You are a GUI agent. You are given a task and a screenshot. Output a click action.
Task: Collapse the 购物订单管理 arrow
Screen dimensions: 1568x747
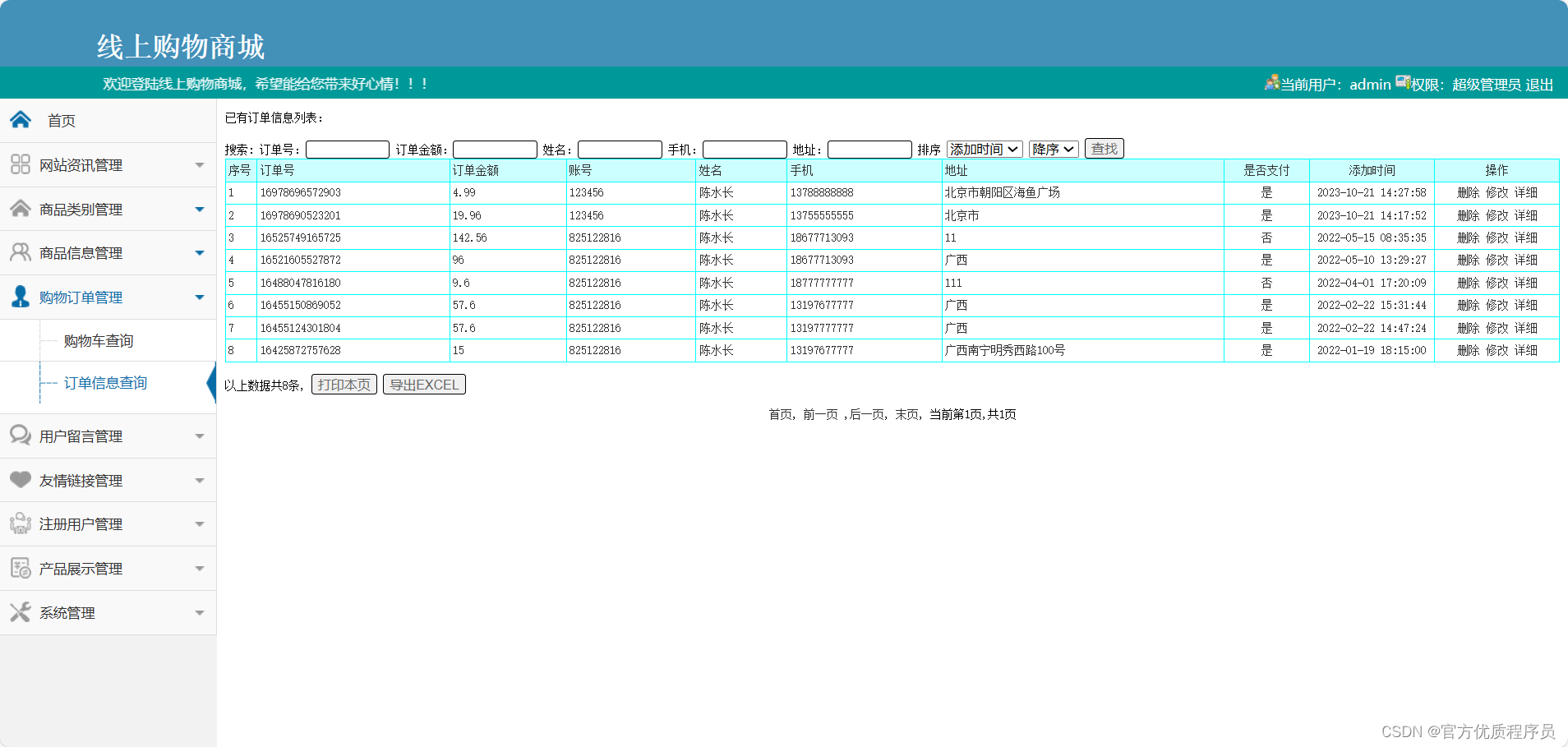coord(200,297)
